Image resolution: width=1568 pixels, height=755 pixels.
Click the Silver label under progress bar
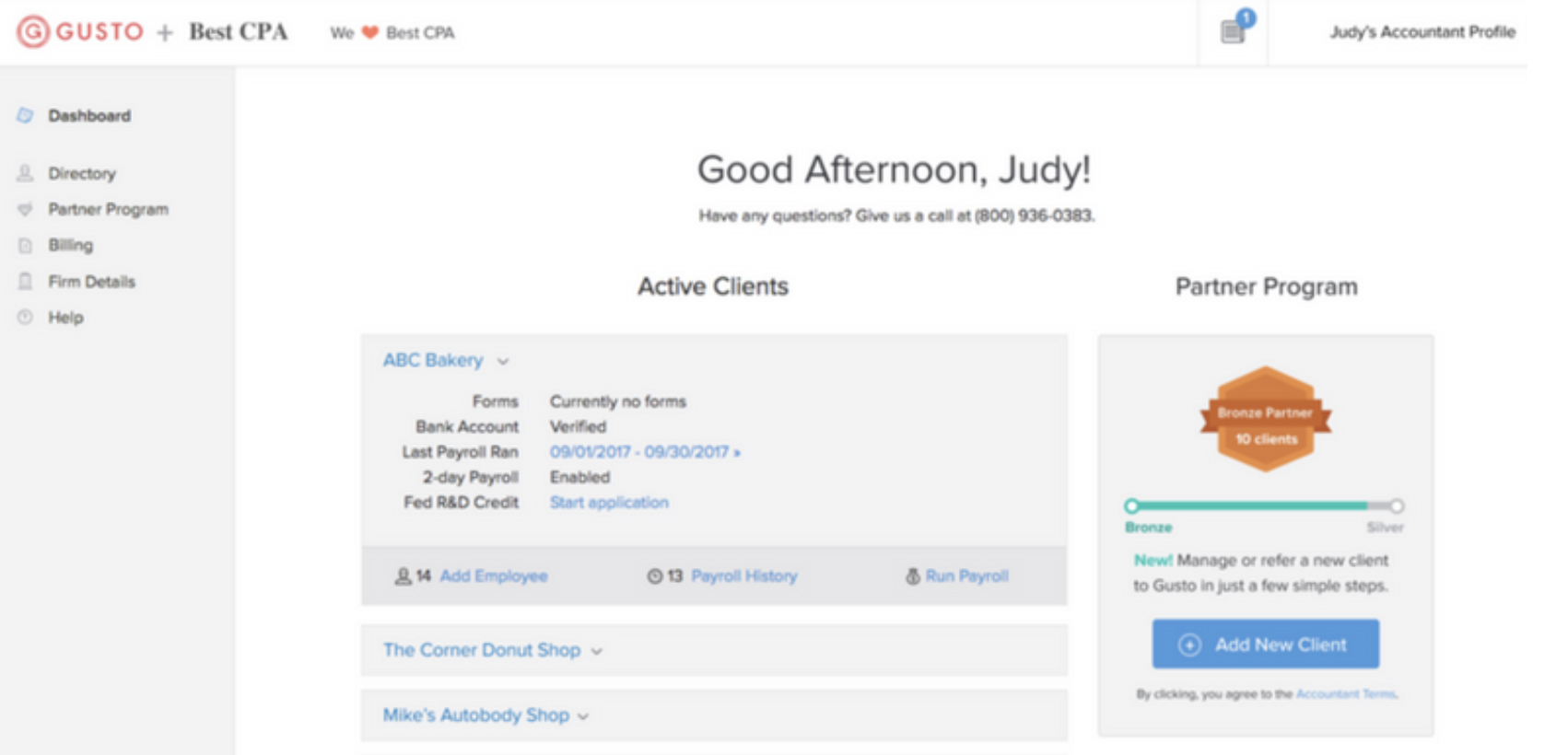click(x=1385, y=528)
